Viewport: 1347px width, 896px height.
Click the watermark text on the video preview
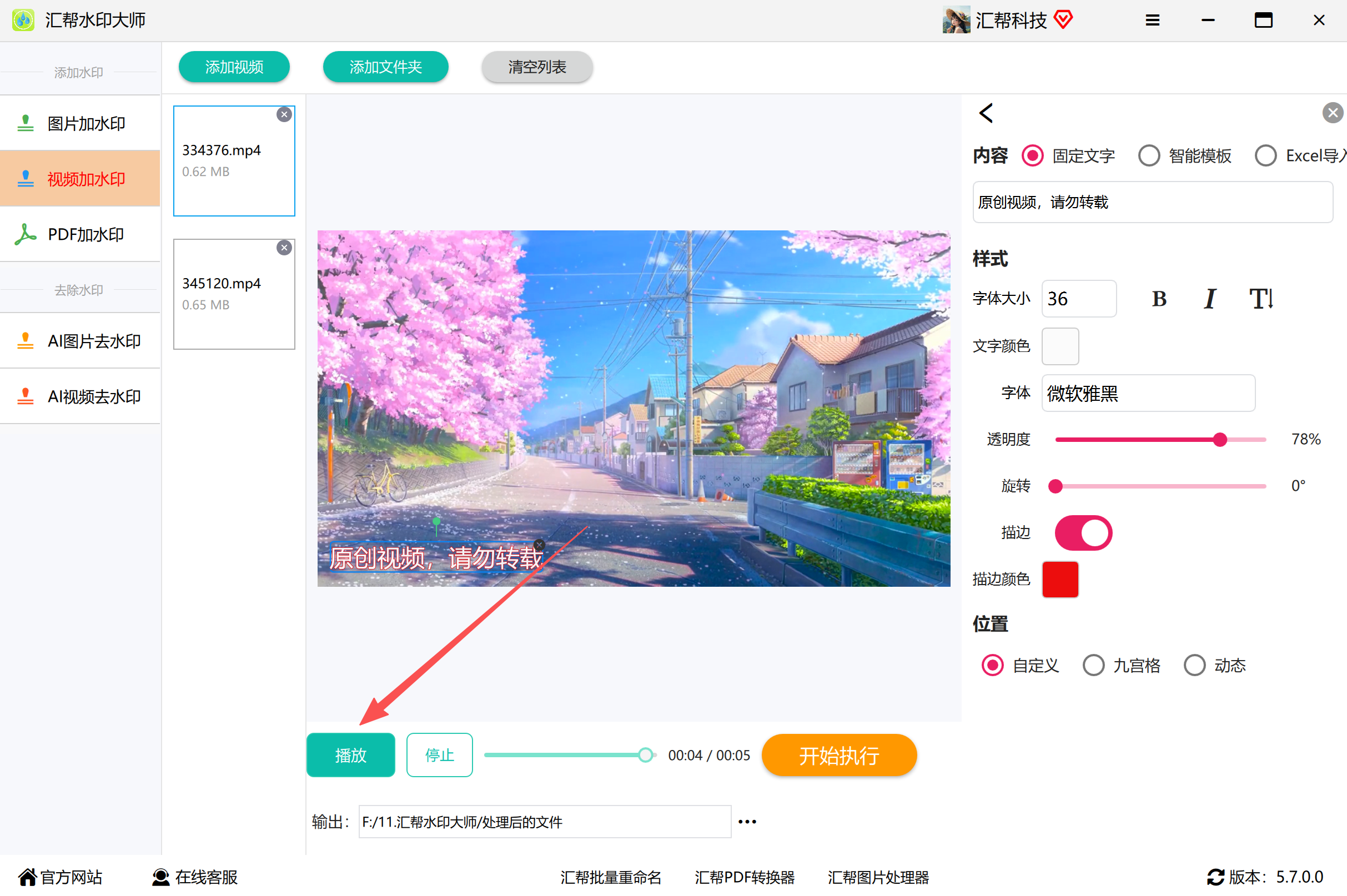(435, 558)
